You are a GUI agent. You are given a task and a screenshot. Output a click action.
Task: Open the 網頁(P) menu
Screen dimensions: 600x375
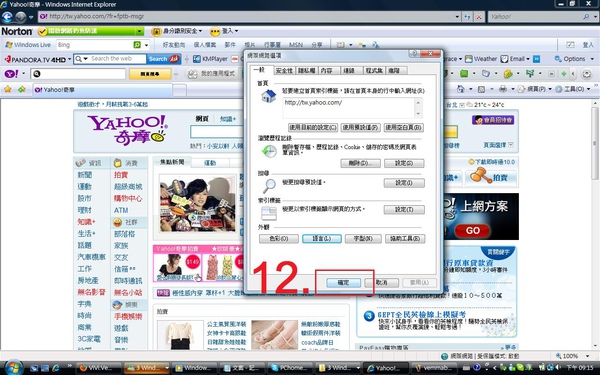[x=535, y=89]
